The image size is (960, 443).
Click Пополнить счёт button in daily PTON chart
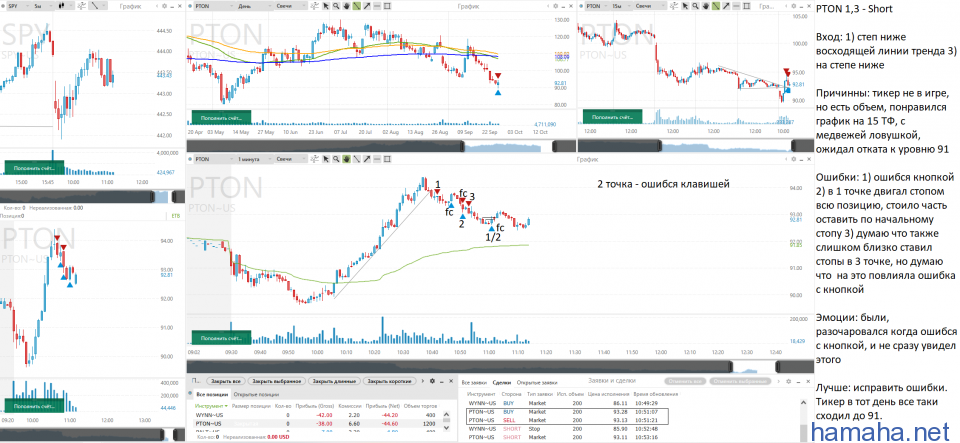(221, 117)
